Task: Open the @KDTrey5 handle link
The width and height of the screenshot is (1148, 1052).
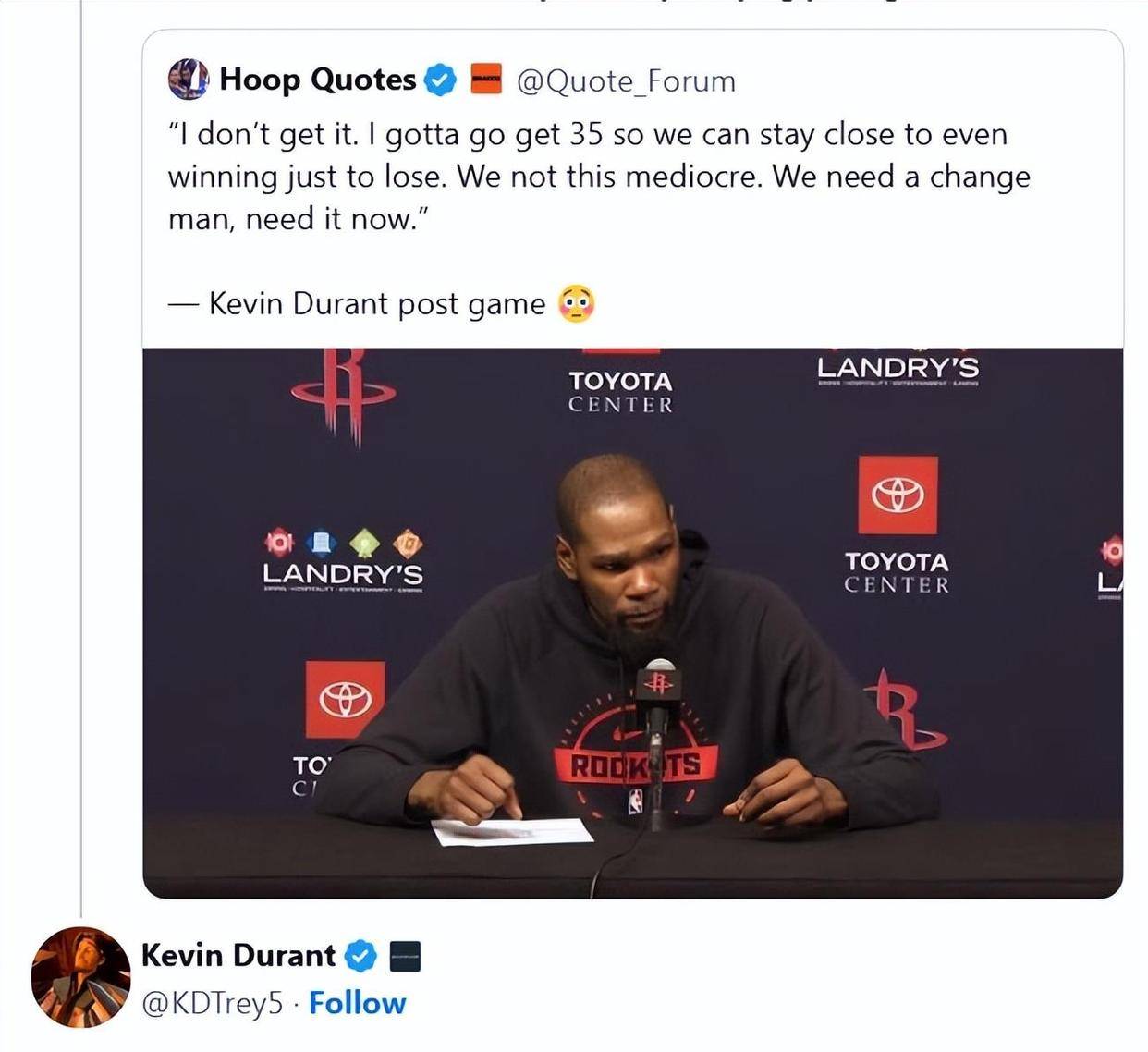Action: coord(213,1004)
